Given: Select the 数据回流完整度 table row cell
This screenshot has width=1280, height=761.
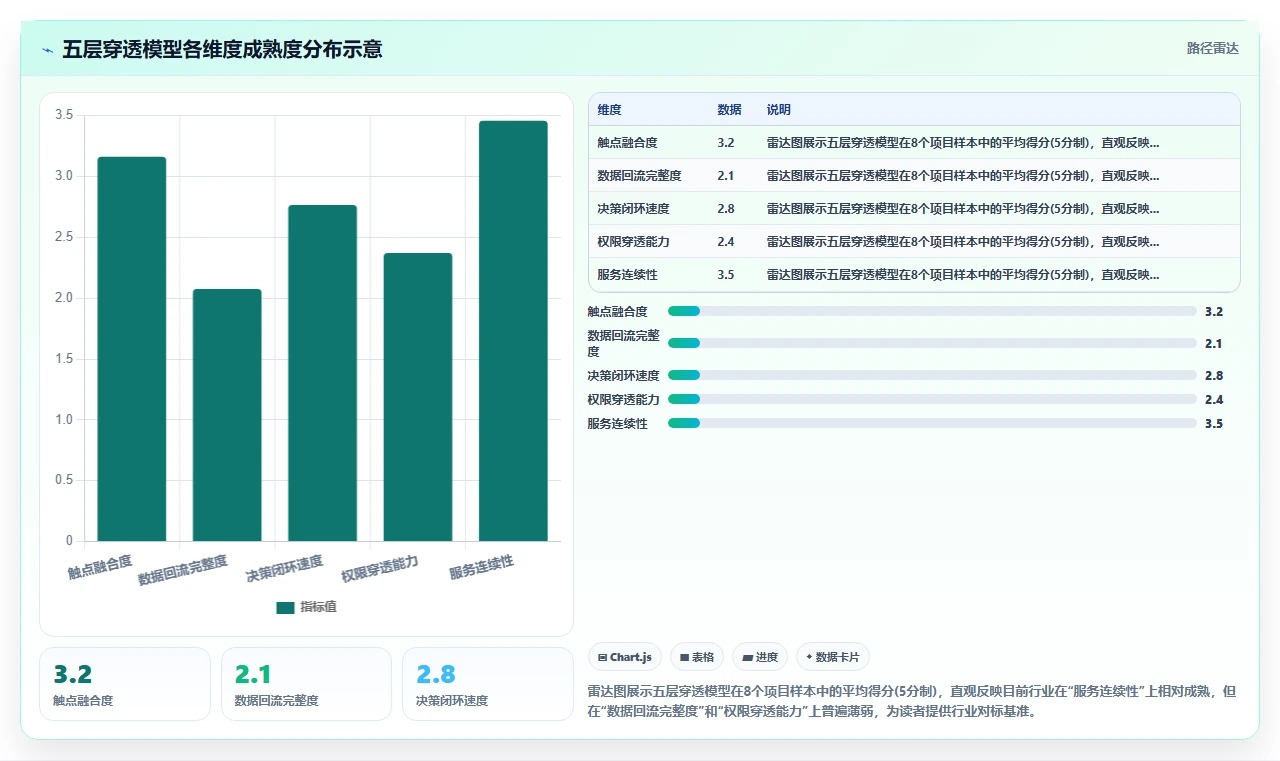Looking at the screenshot, I should coord(639,176).
